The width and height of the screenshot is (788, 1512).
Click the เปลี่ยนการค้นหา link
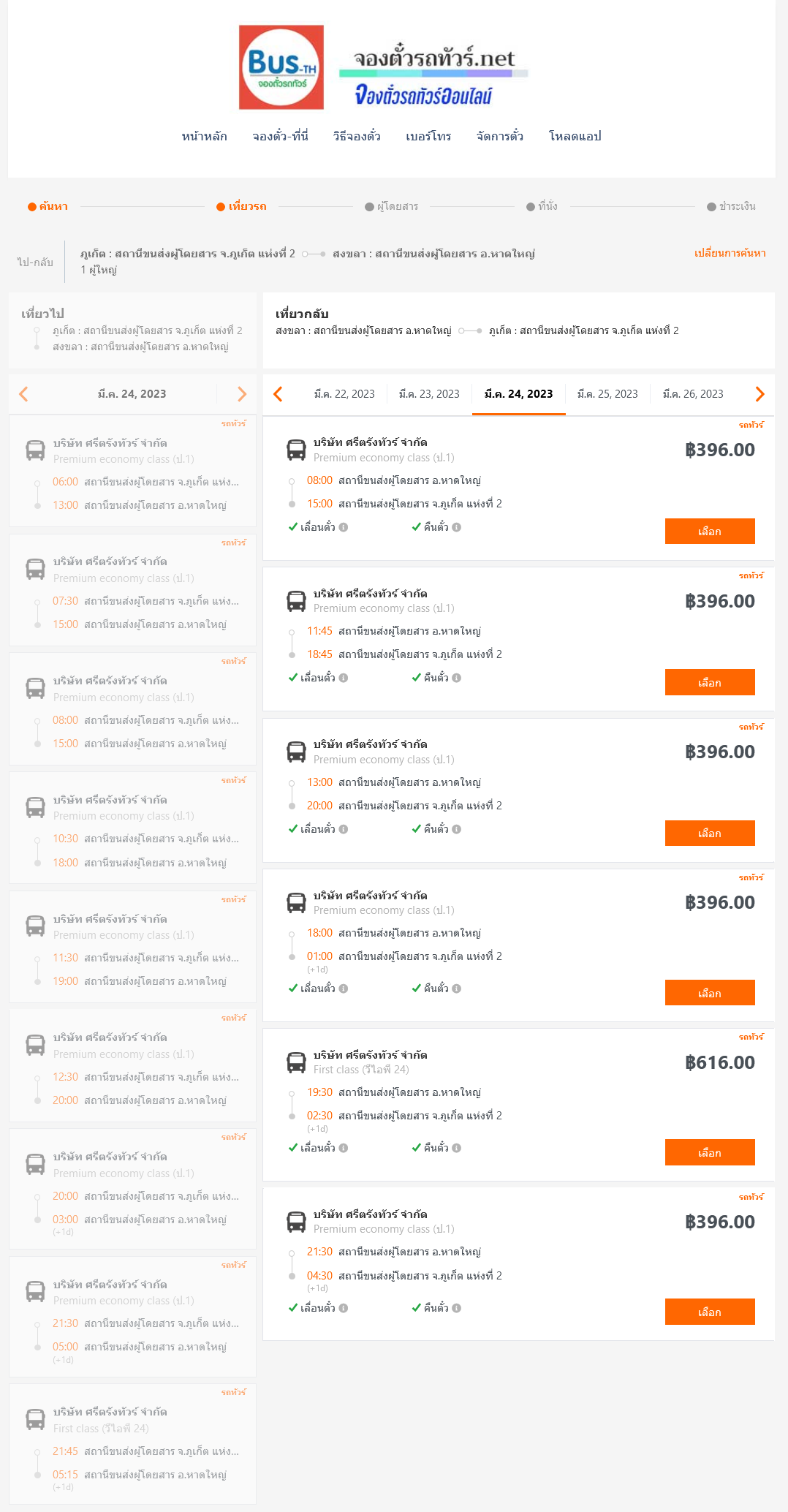(x=730, y=253)
